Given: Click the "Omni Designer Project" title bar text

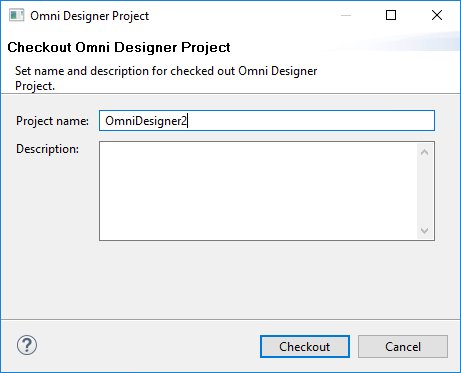Looking at the screenshot, I should [89, 16].
